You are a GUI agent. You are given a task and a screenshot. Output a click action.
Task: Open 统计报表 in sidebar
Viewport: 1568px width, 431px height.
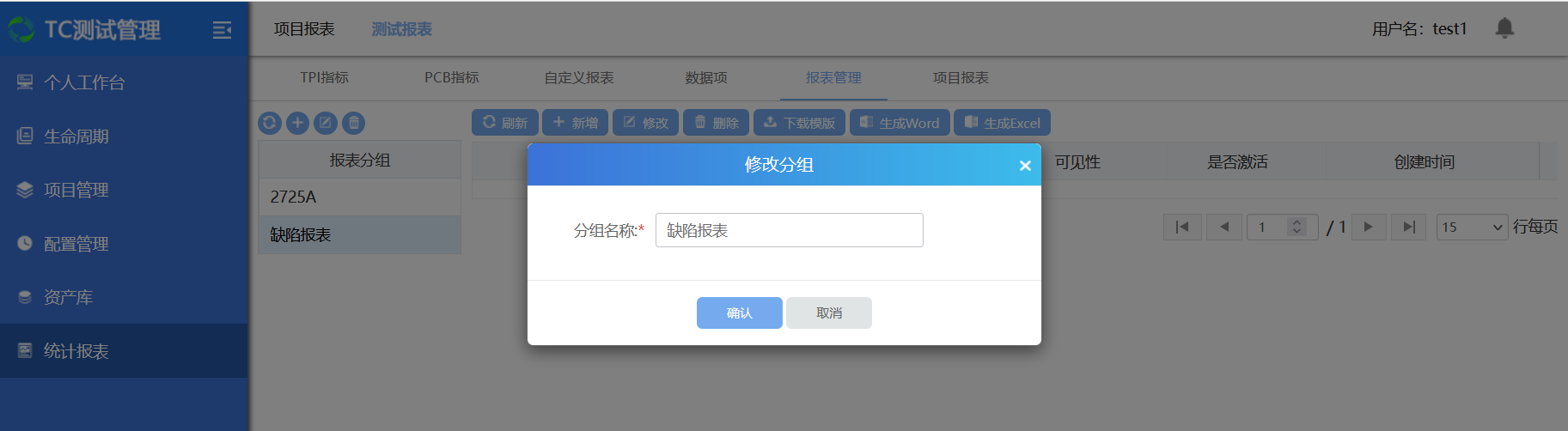(x=124, y=351)
